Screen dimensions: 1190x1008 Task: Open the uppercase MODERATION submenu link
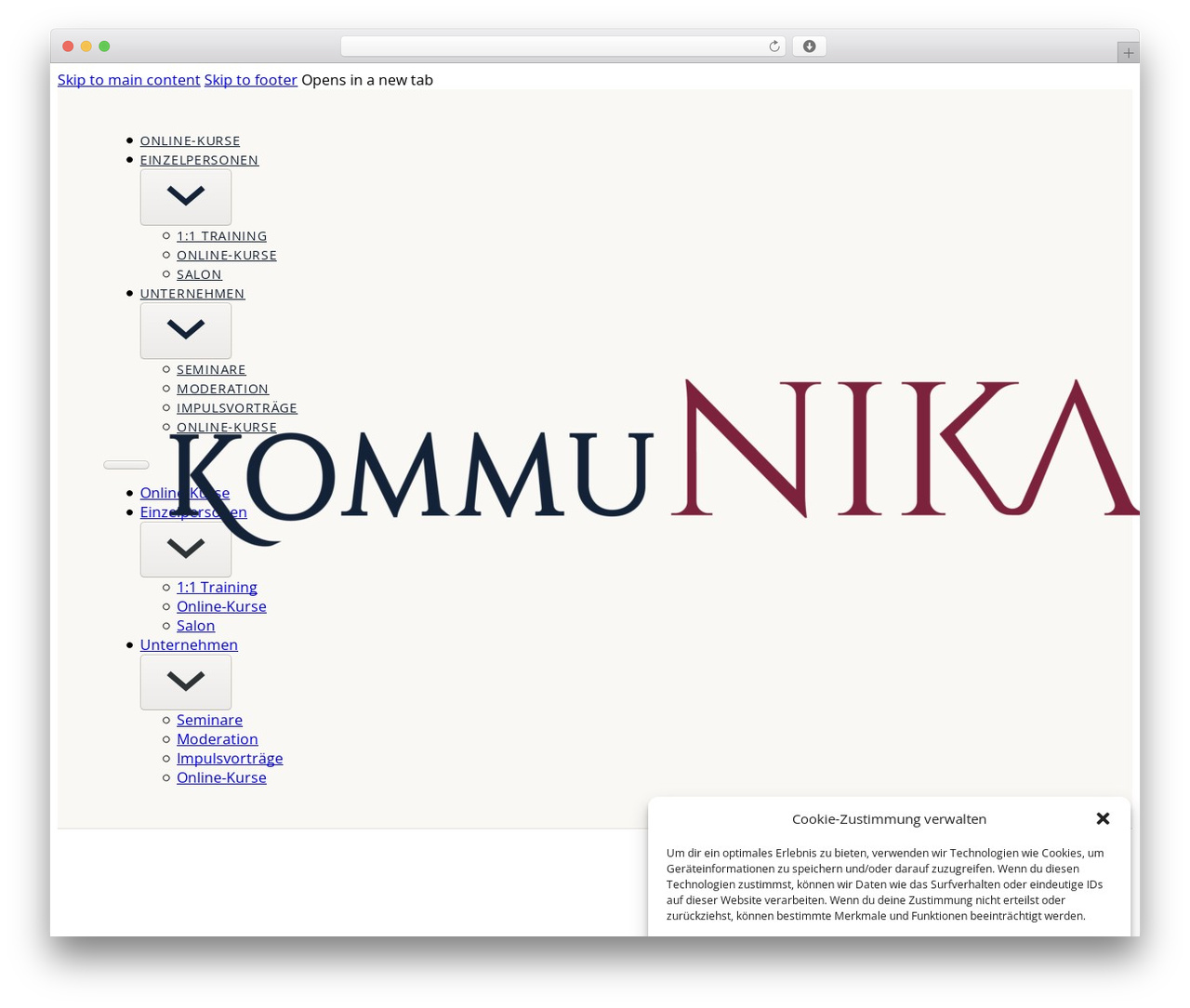[x=222, y=389]
